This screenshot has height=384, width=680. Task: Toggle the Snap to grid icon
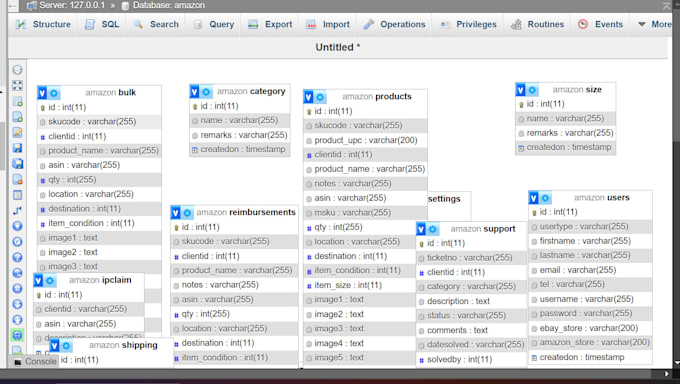(17, 289)
